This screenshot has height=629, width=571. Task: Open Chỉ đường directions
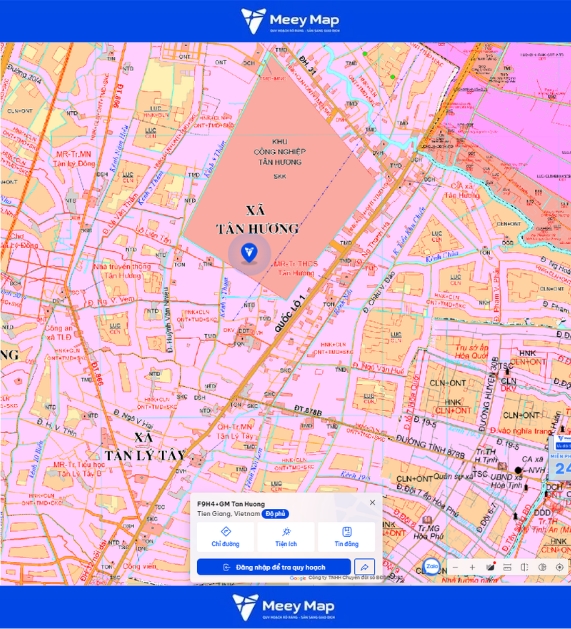(225, 537)
